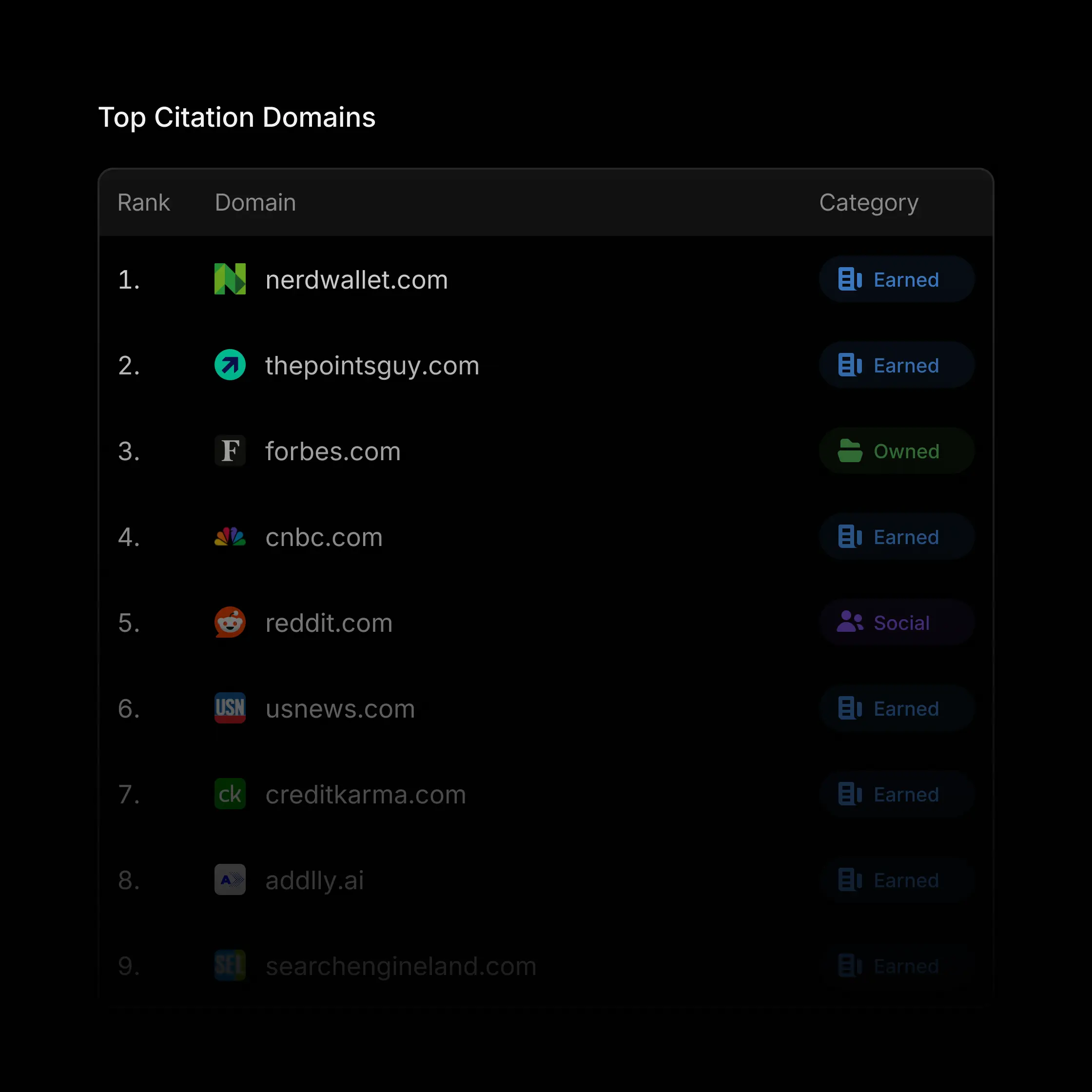Screen dimensions: 1092x1092
Task: Open the Category column header
Action: (869, 202)
